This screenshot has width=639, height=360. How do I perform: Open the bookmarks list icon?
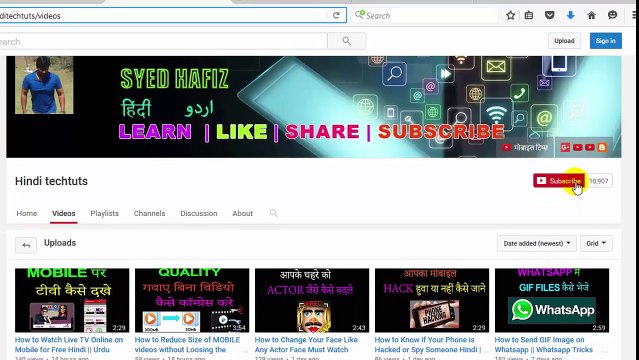(x=529, y=15)
